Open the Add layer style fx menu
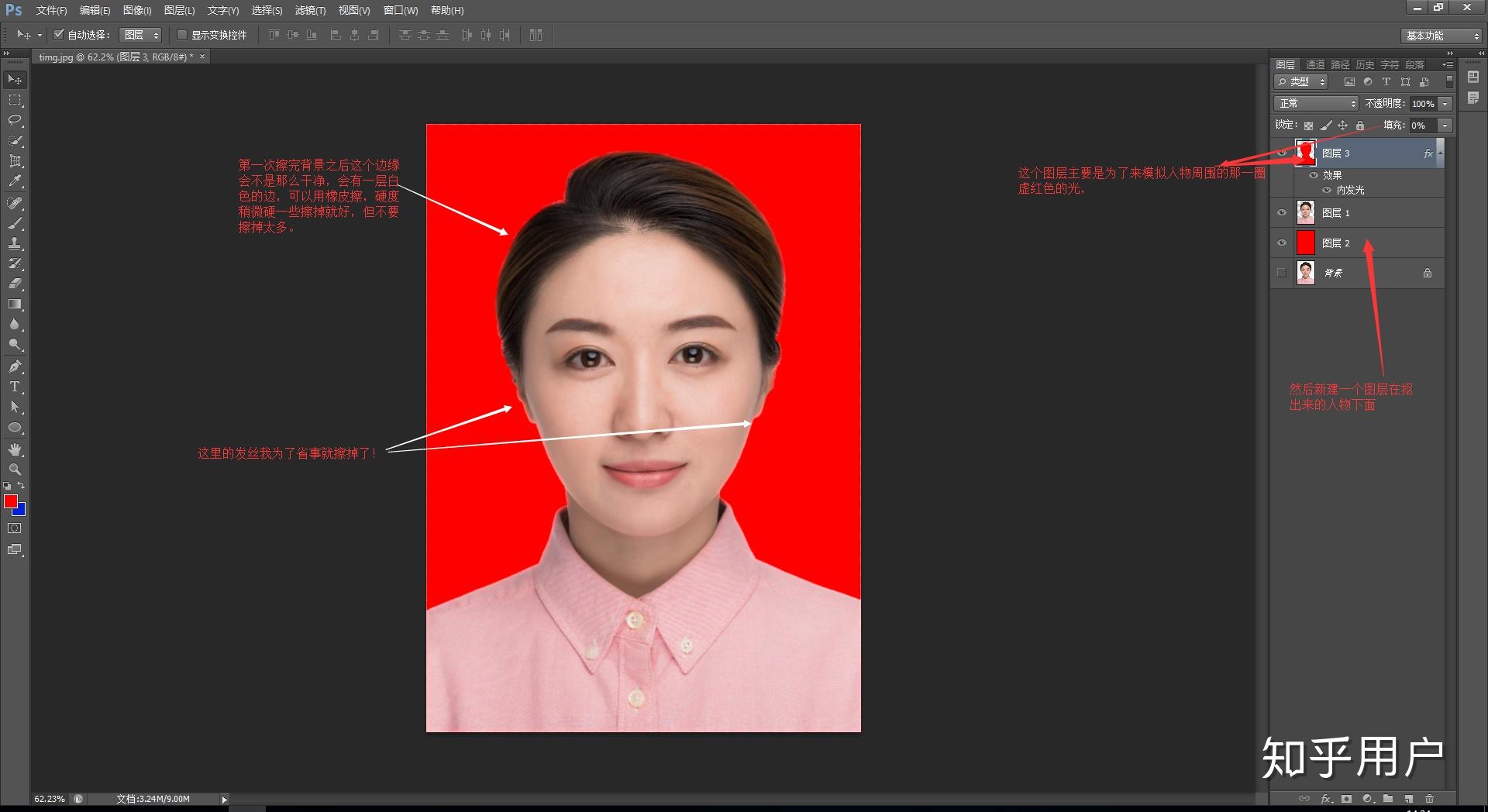This screenshot has height=812, width=1488. 1326,799
